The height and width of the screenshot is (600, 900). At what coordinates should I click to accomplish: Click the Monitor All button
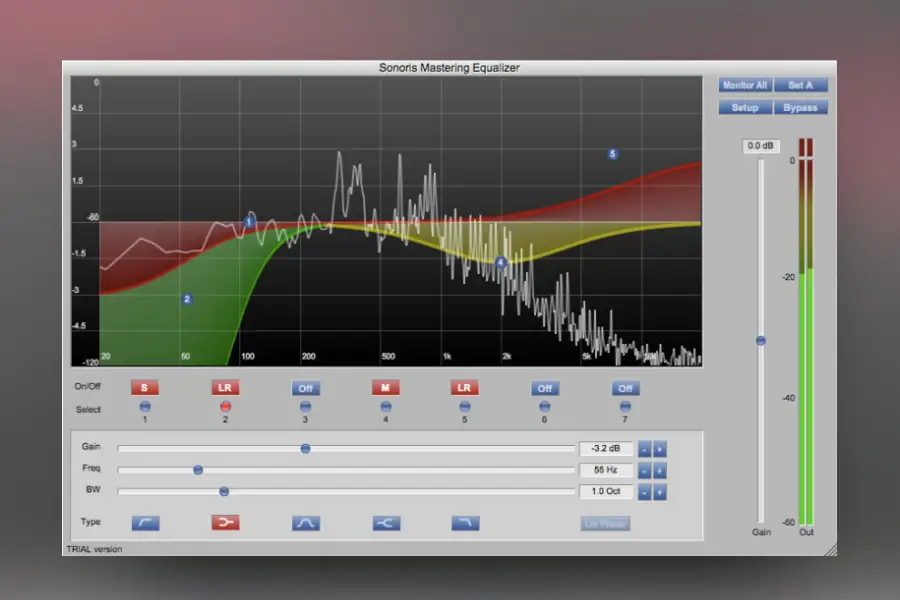coord(744,85)
